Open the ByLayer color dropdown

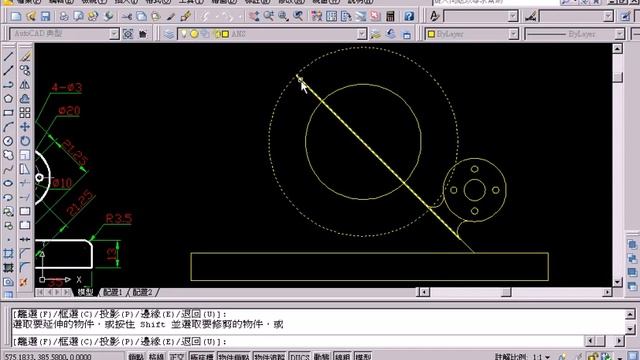coord(513,34)
